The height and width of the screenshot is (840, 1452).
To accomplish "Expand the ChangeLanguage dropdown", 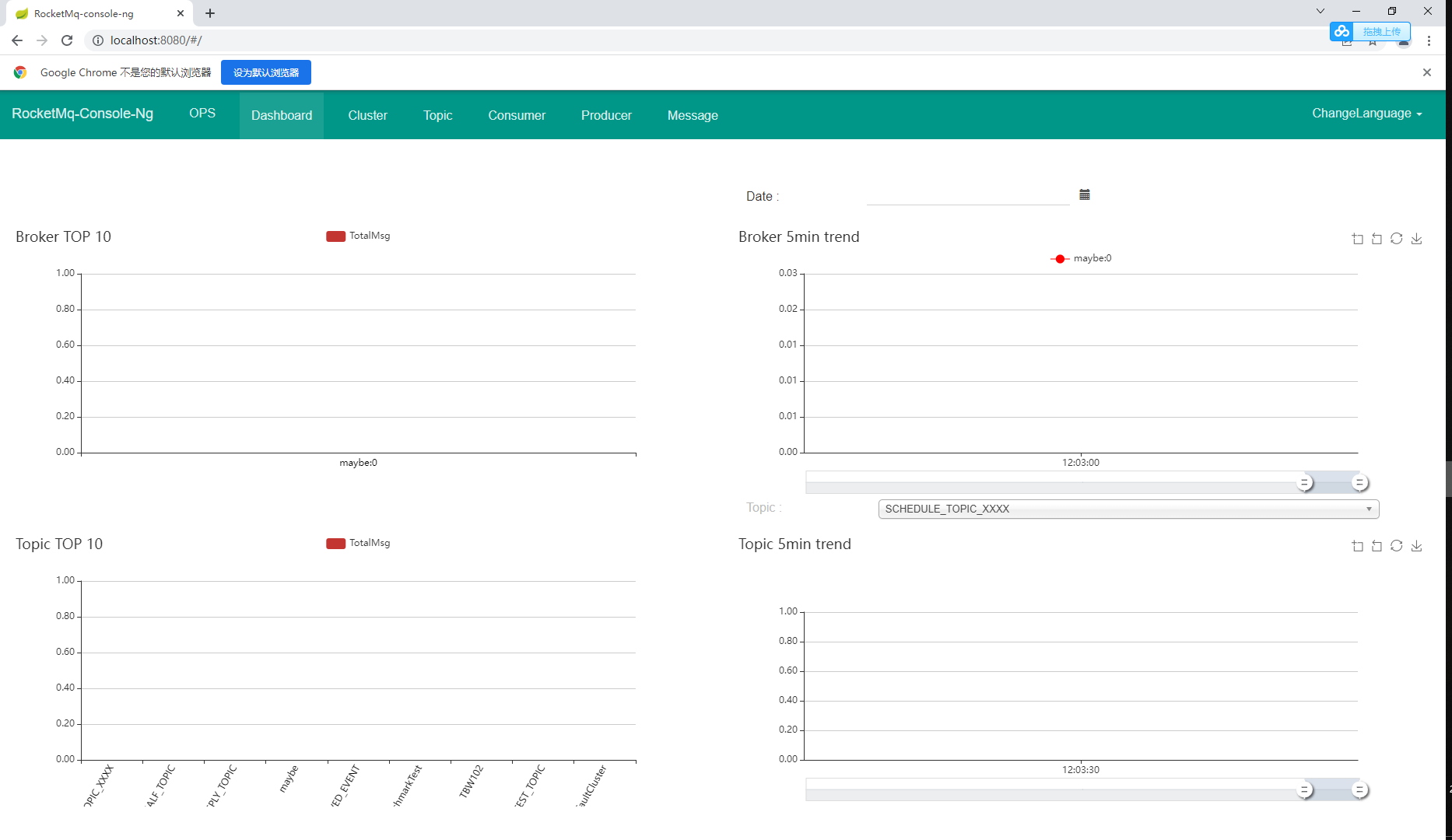I will (1367, 114).
